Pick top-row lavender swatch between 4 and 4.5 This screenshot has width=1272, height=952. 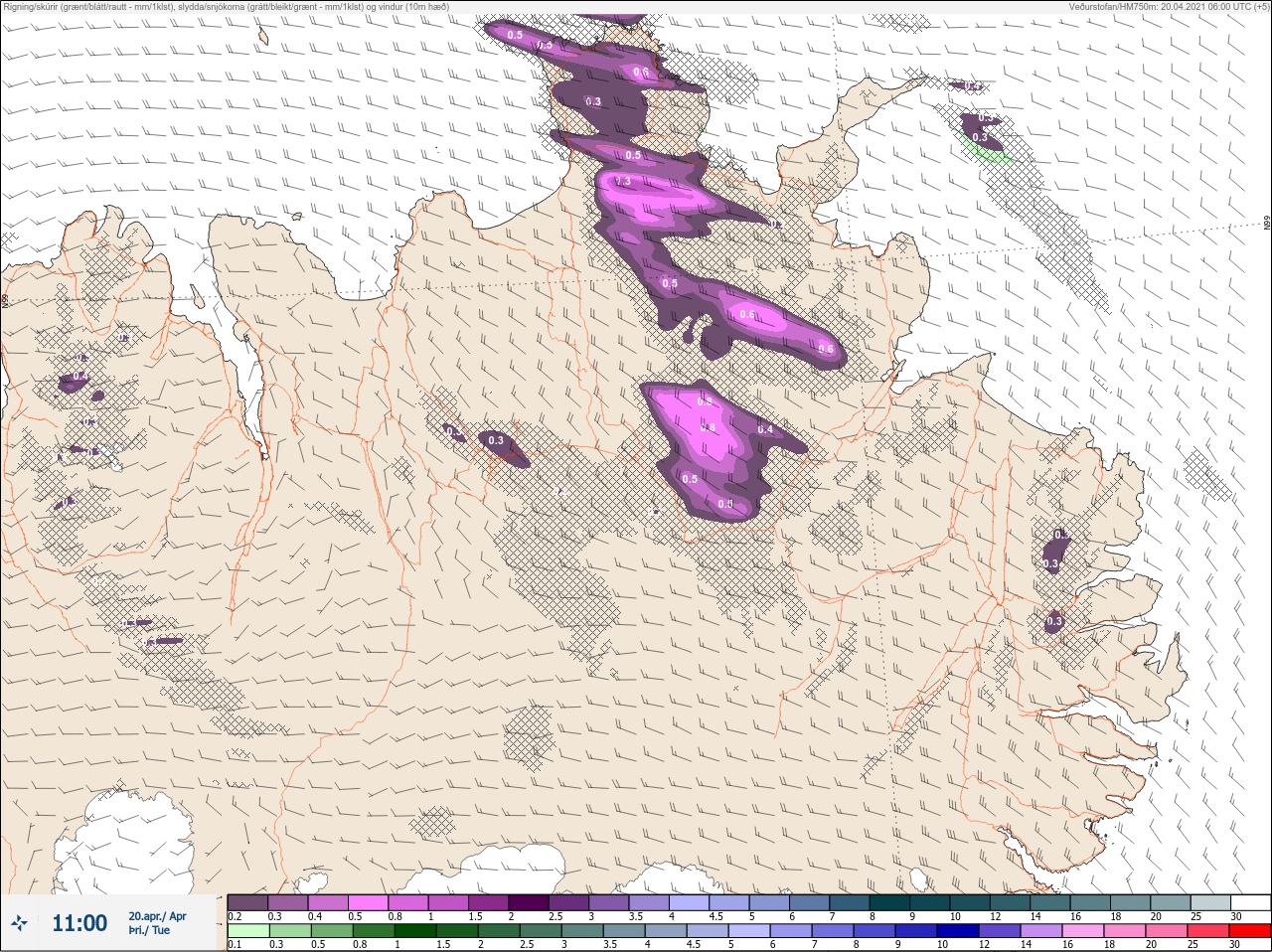(690, 902)
